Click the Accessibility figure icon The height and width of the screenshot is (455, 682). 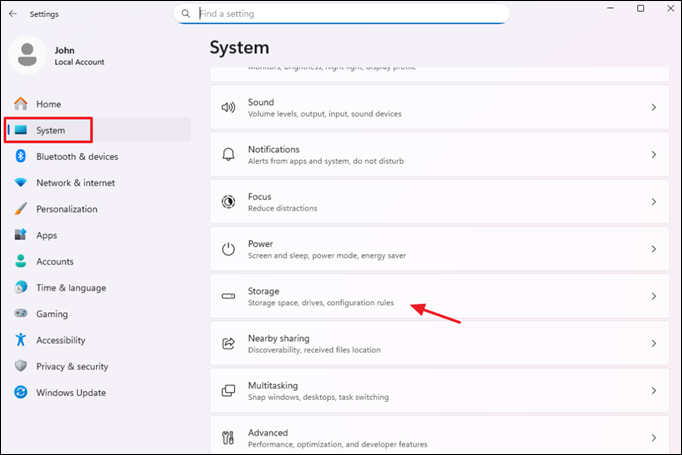(20, 339)
